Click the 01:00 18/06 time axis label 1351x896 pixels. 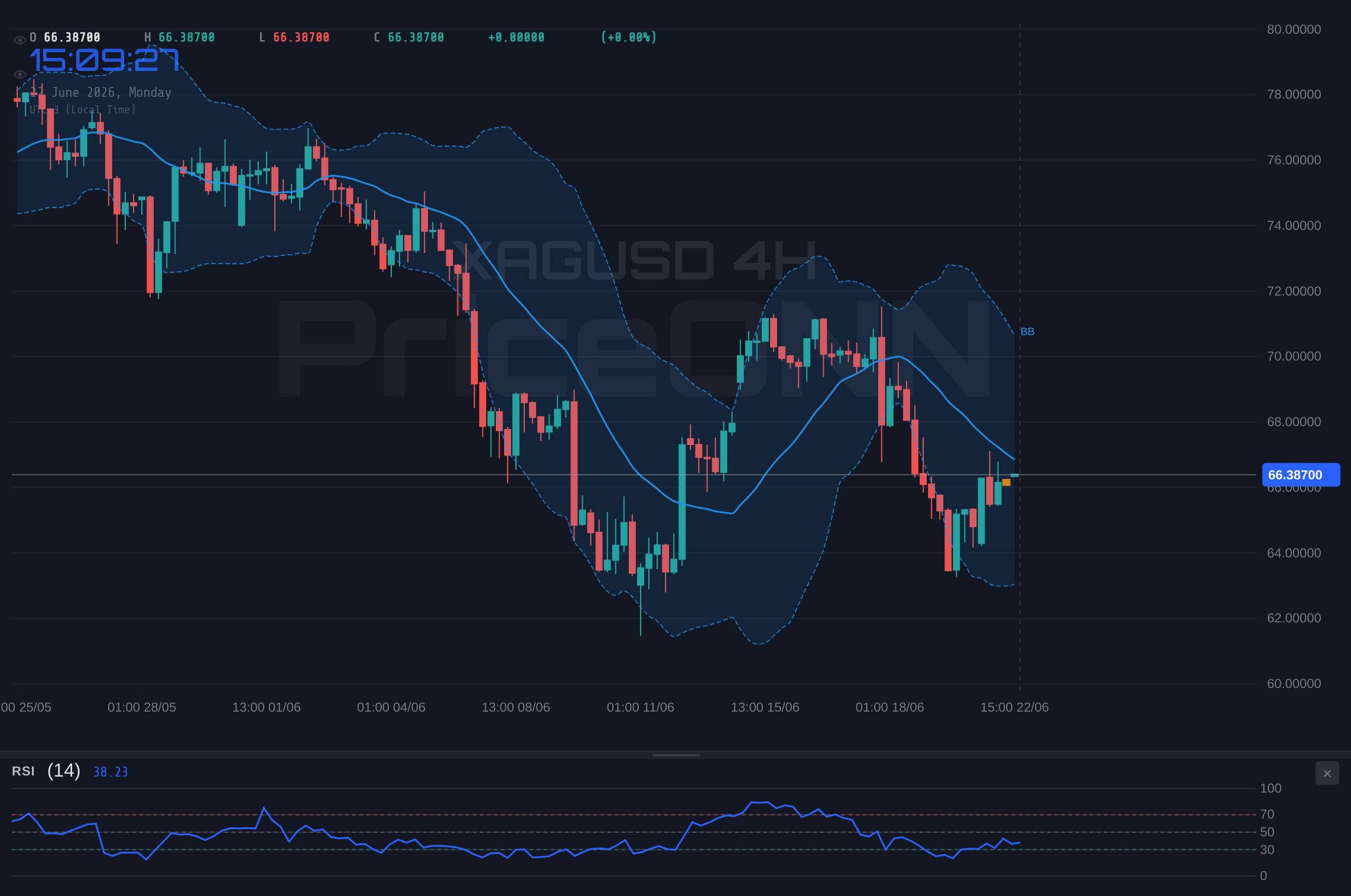[890, 707]
